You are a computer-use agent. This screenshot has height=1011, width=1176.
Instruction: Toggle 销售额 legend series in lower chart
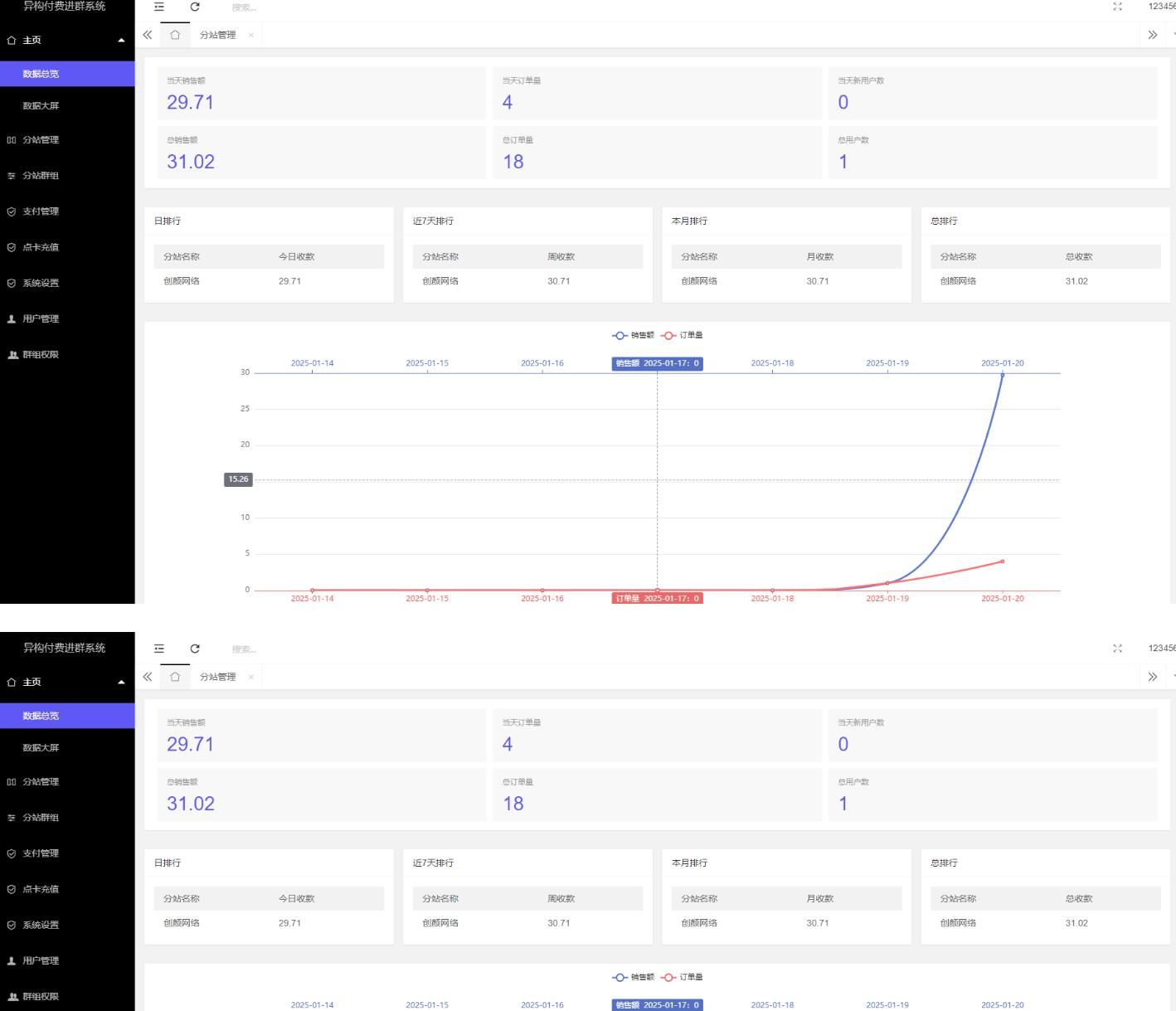[634, 977]
